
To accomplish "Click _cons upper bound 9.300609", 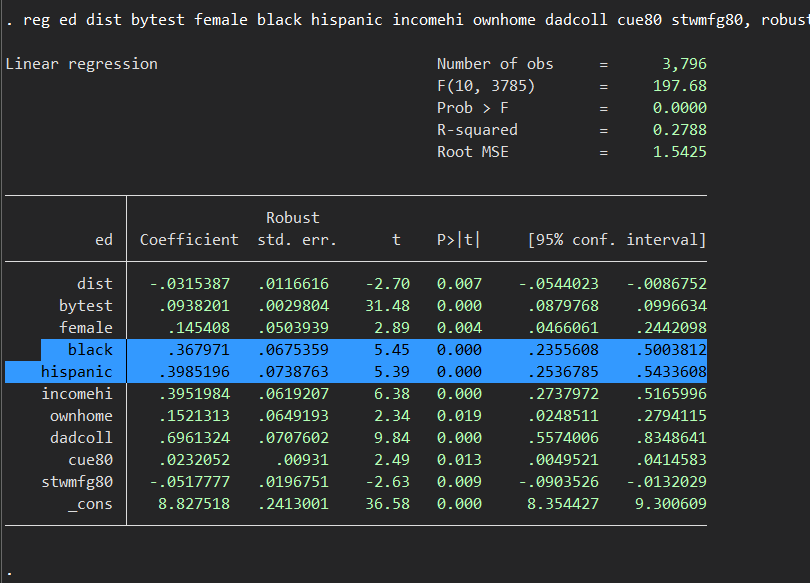I will pos(671,504).
